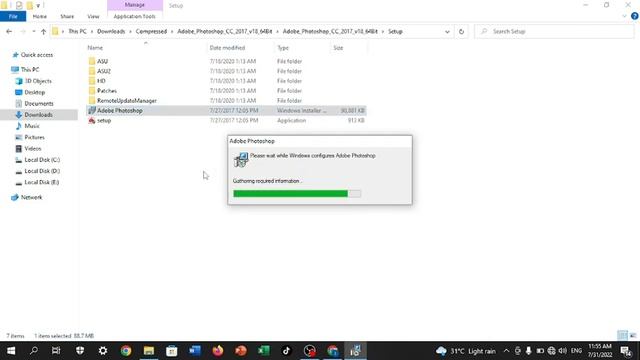Open Music in navigation pane
This screenshot has width=640, height=360.
tap(32, 126)
